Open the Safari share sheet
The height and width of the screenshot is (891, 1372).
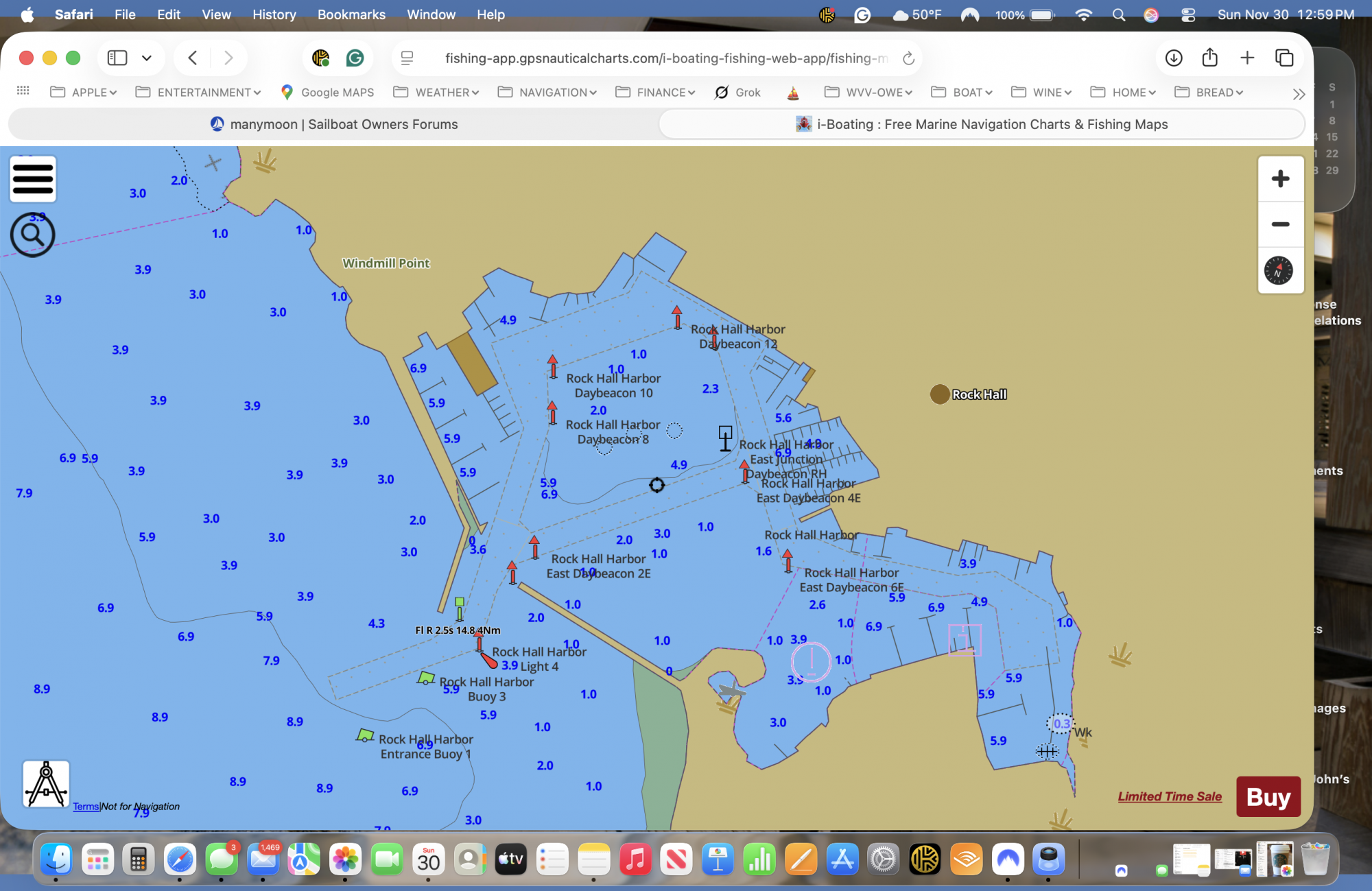(x=1209, y=58)
